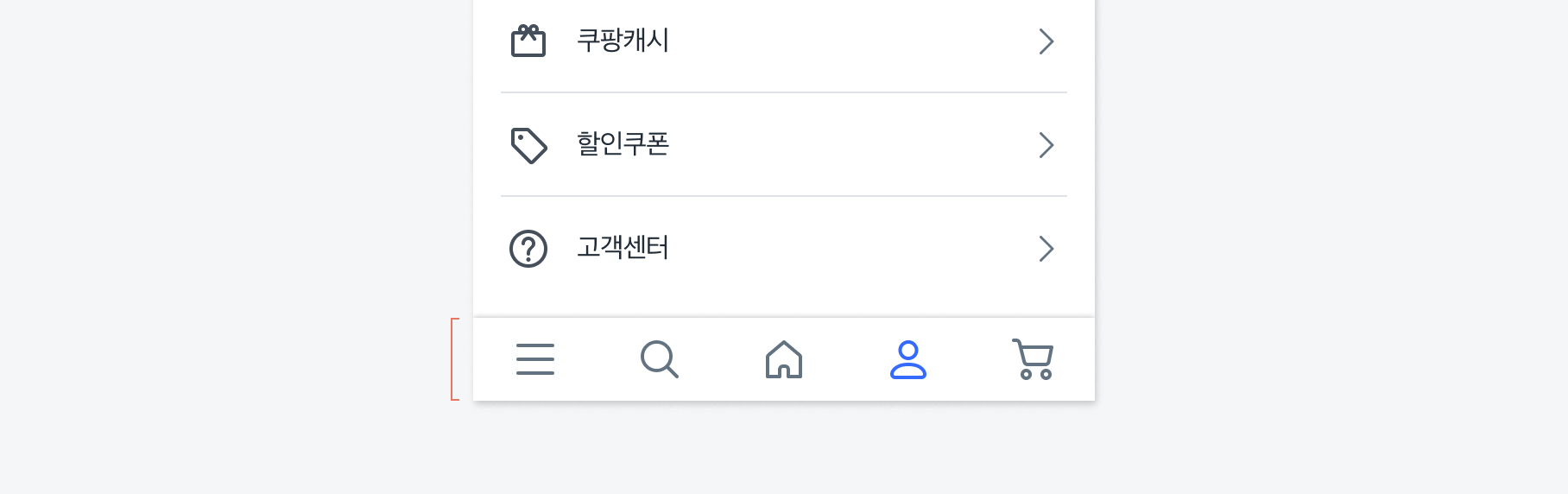The height and width of the screenshot is (494, 1568).
Task: Open the hamburger category menu
Action: click(535, 359)
